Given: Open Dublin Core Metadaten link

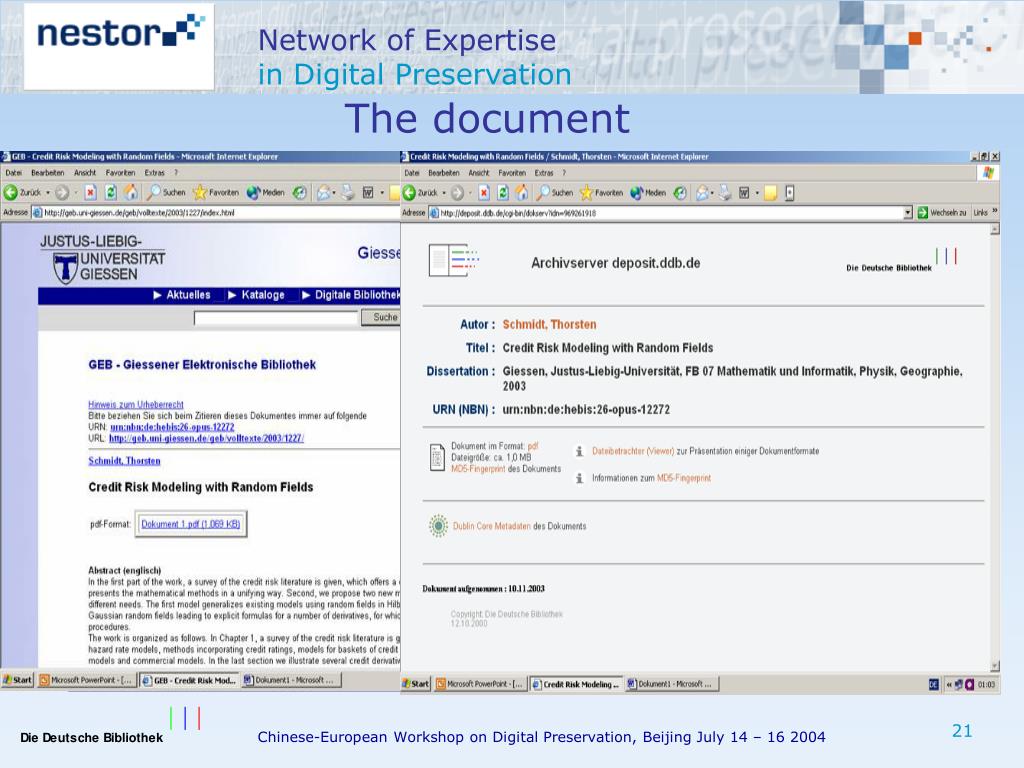Looking at the screenshot, I should [x=492, y=526].
